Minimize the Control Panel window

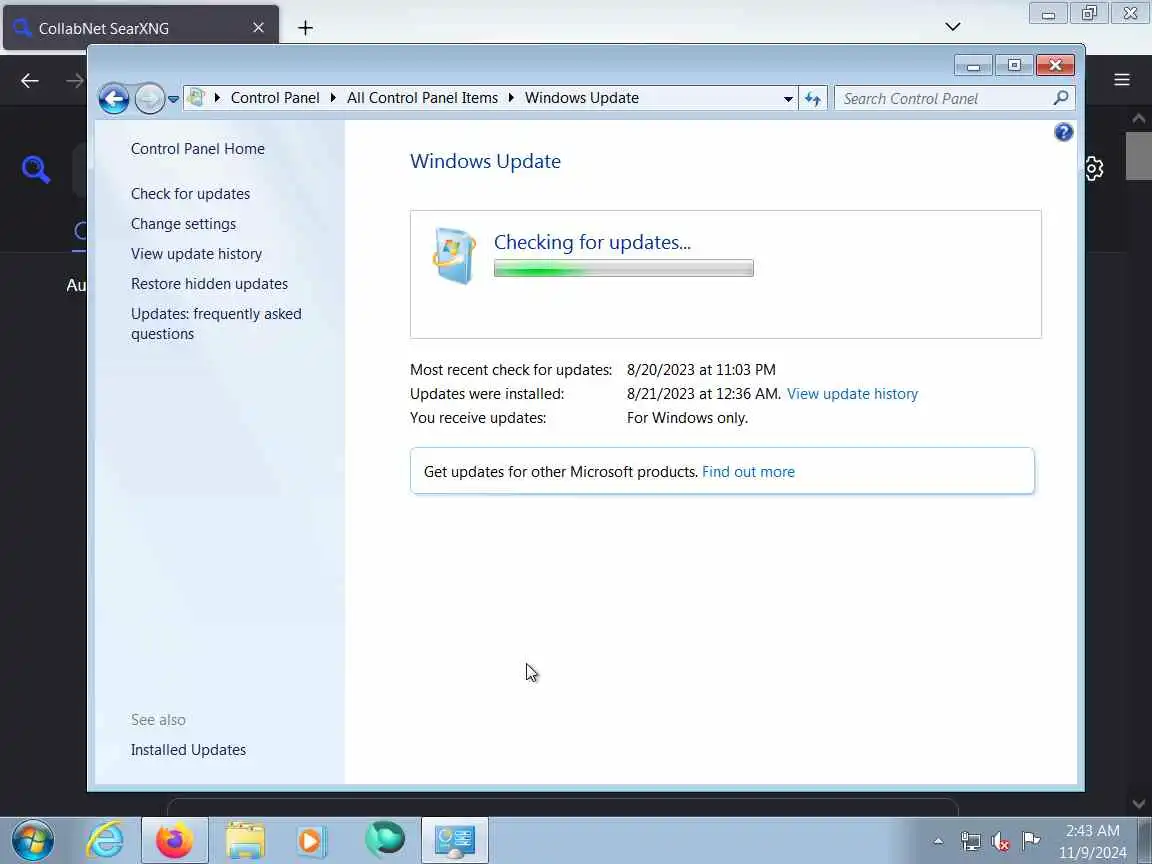[x=973, y=65]
